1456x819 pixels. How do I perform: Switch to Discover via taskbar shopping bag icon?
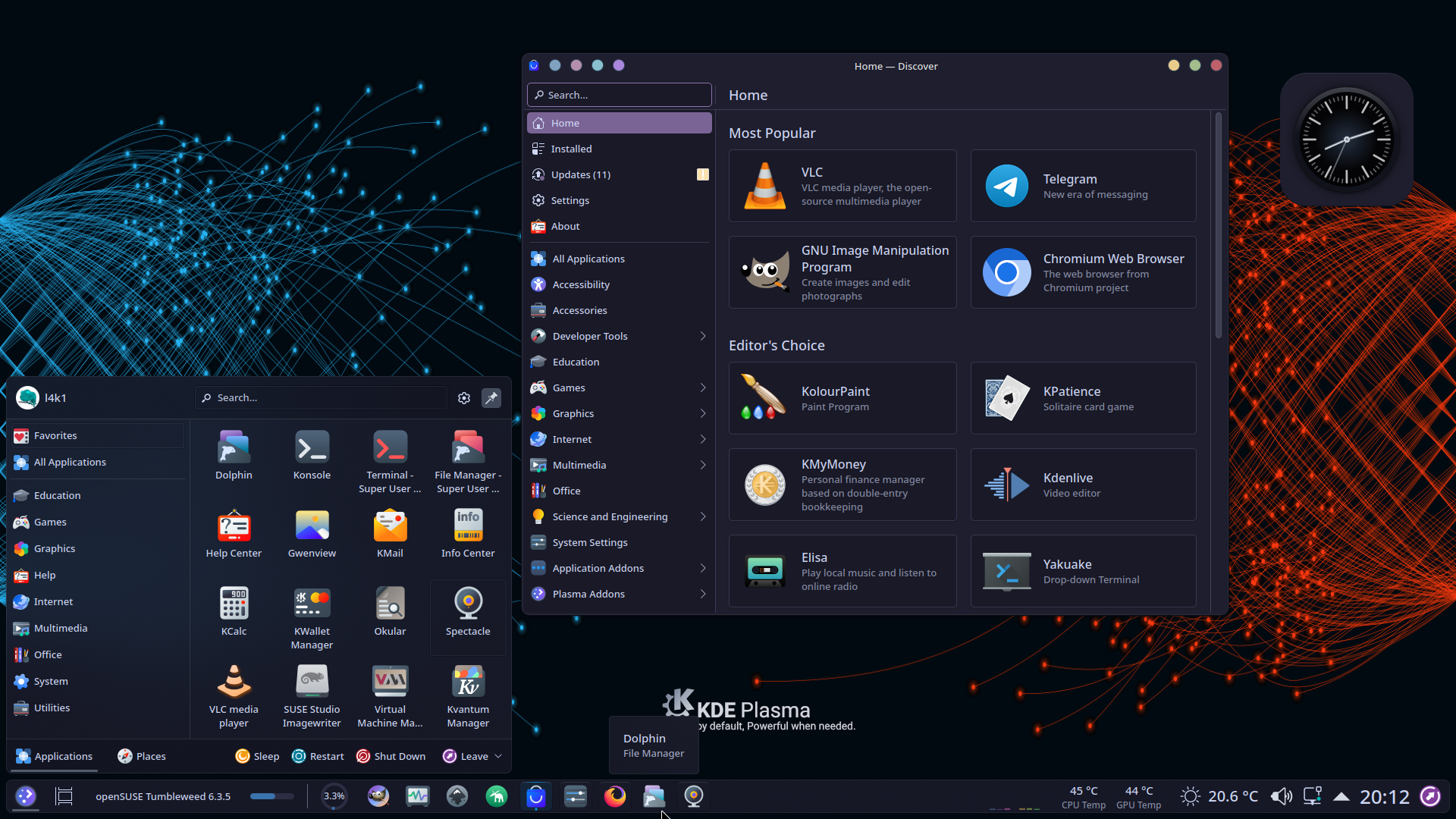point(536,796)
